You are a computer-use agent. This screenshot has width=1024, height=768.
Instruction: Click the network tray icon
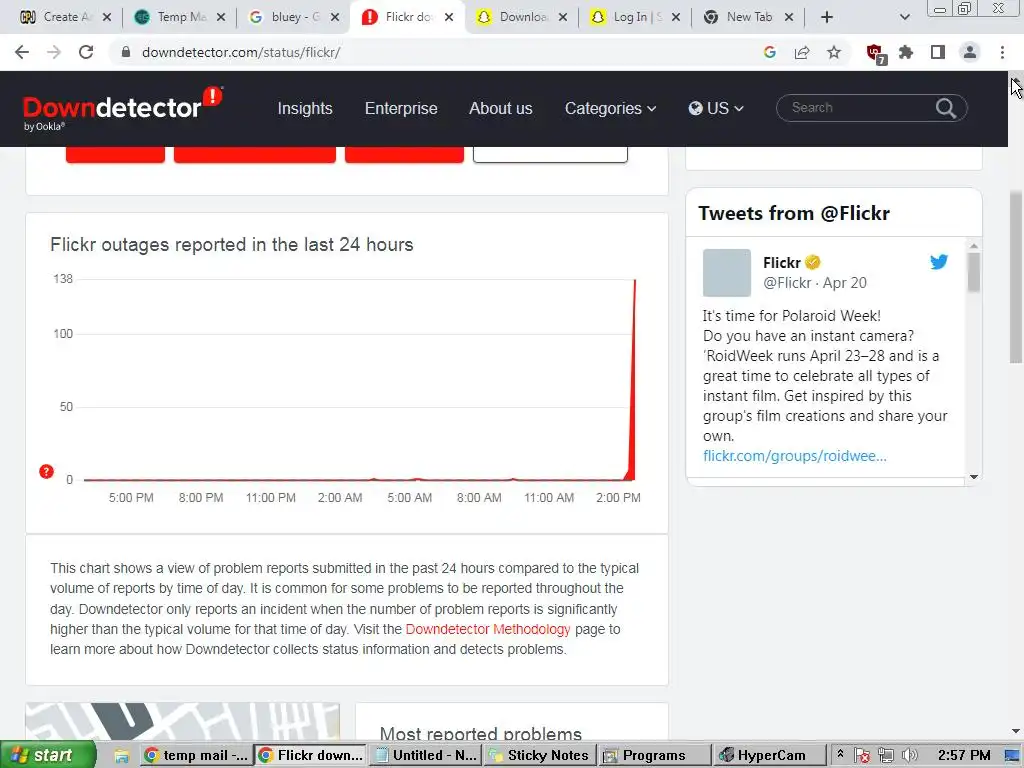[886, 756]
